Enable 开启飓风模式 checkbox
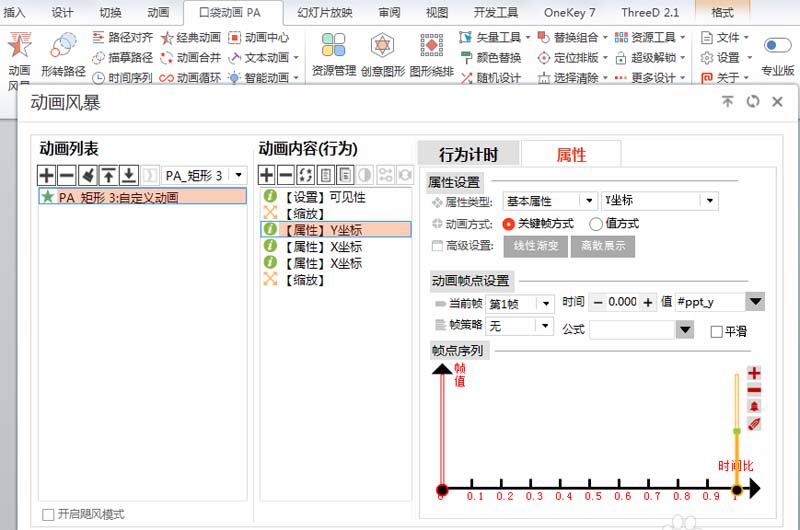Screen dimensions: 800x530 coord(48,515)
